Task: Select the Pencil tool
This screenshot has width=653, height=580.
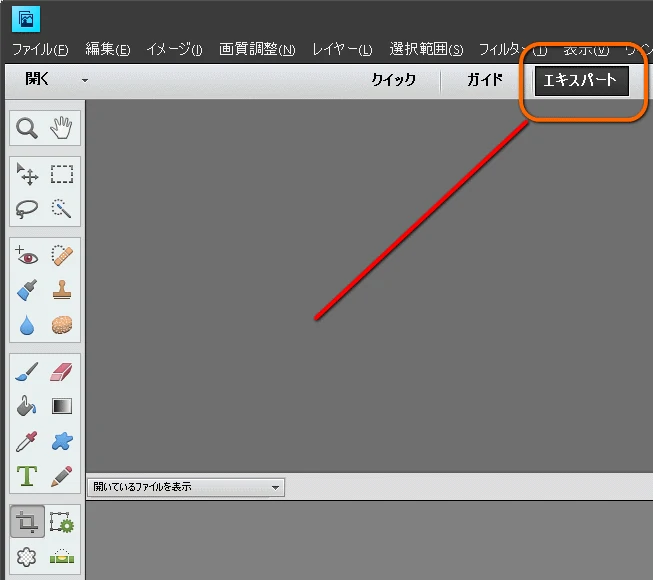Action: click(x=61, y=476)
